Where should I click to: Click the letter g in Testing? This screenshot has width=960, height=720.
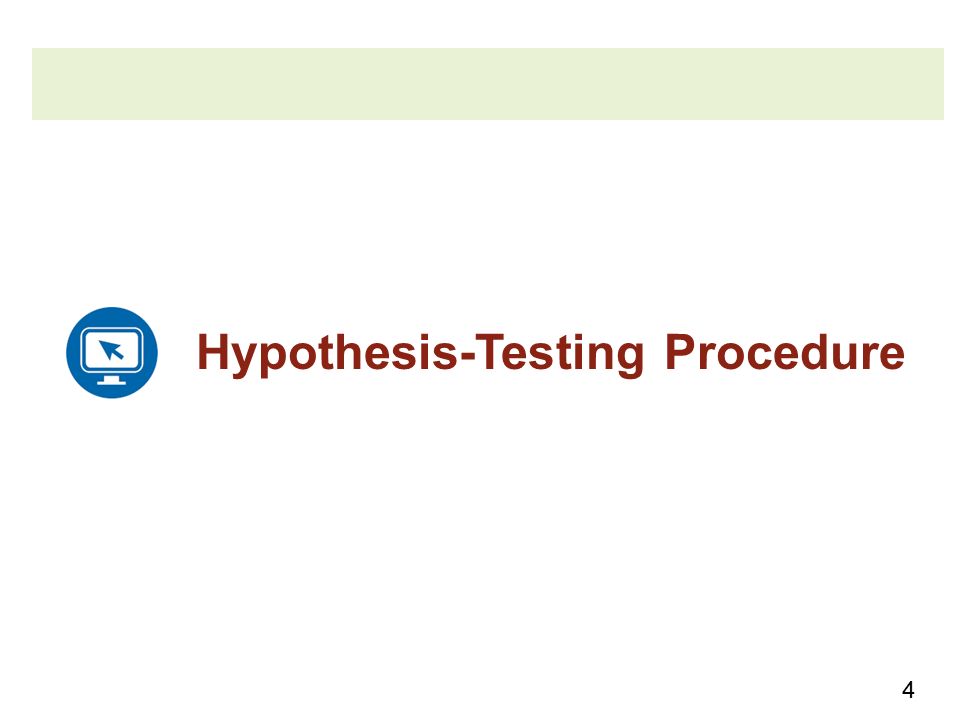(631, 361)
